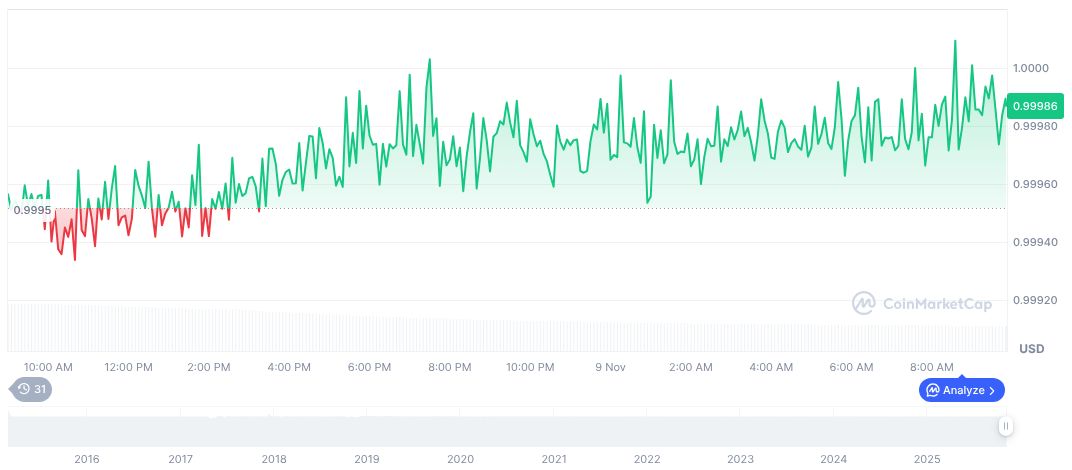Select the 8:00 PM time axis label

point(449,367)
